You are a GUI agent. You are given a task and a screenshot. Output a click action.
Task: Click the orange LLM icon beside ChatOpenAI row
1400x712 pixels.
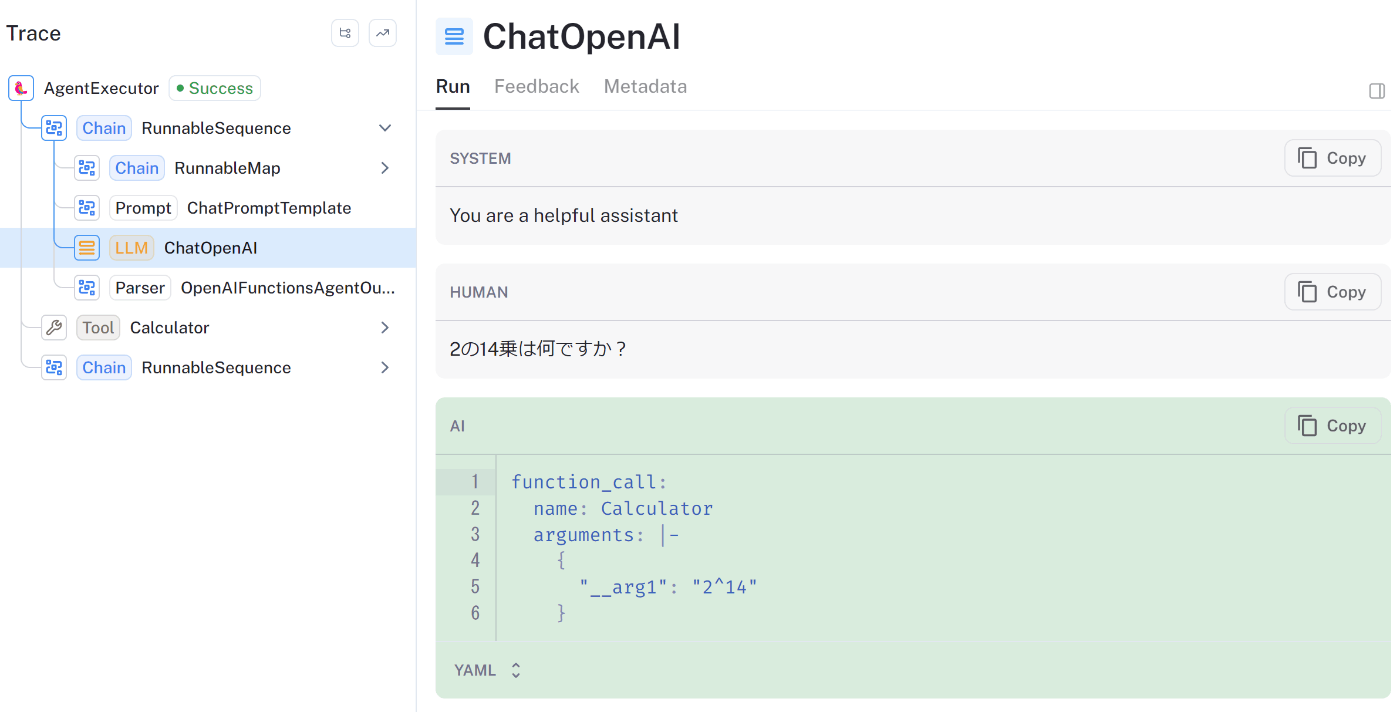coord(87,248)
